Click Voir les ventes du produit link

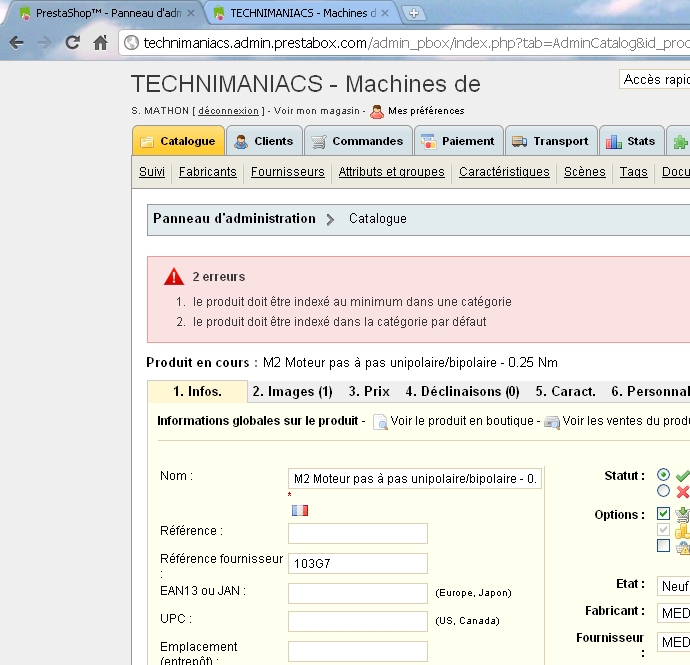[626, 421]
